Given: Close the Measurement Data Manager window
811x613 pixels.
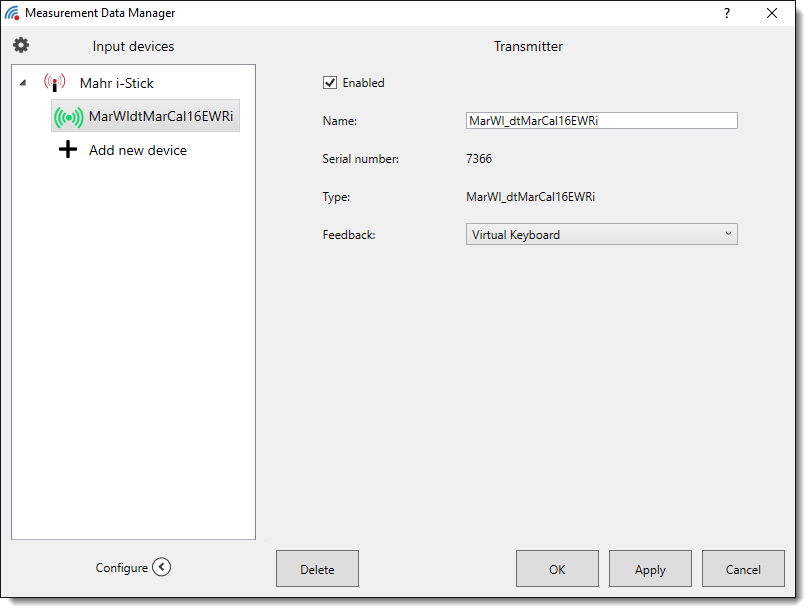Looking at the screenshot, I should tap(772, 13).
